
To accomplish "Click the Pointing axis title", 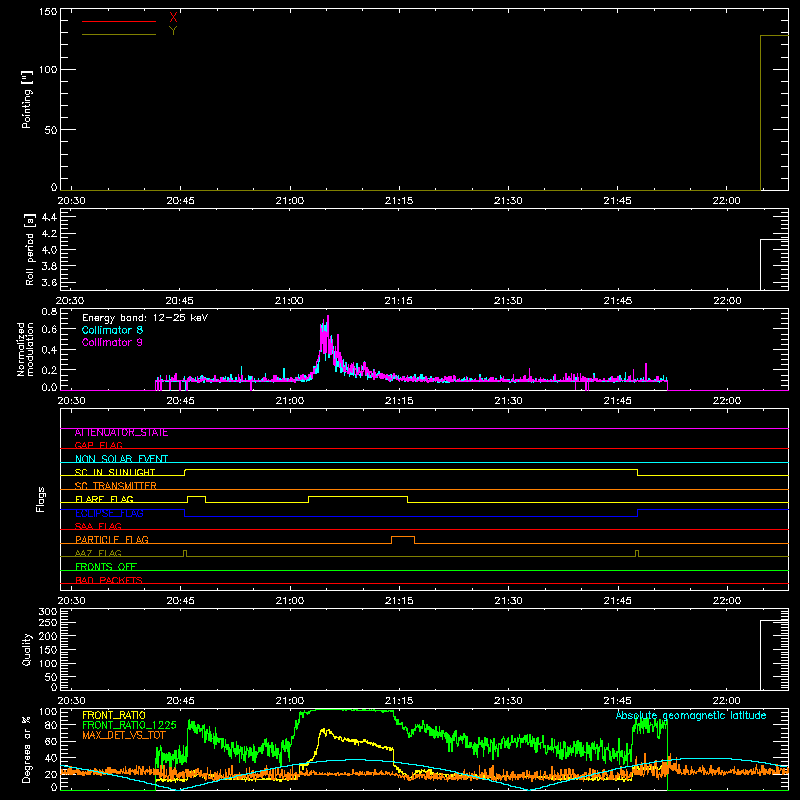I will tap(27, 99).
